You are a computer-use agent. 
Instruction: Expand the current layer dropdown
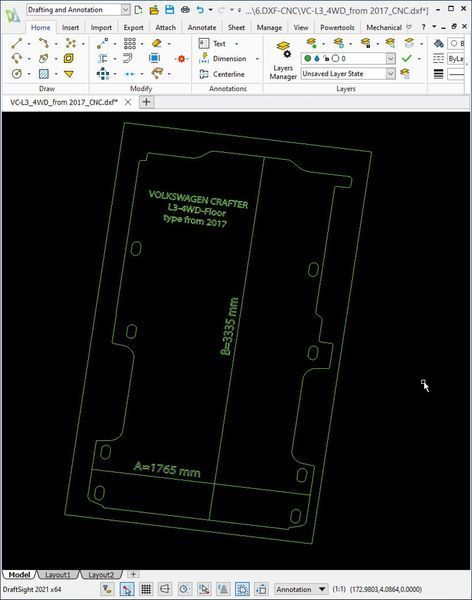[x=390, y=58]
